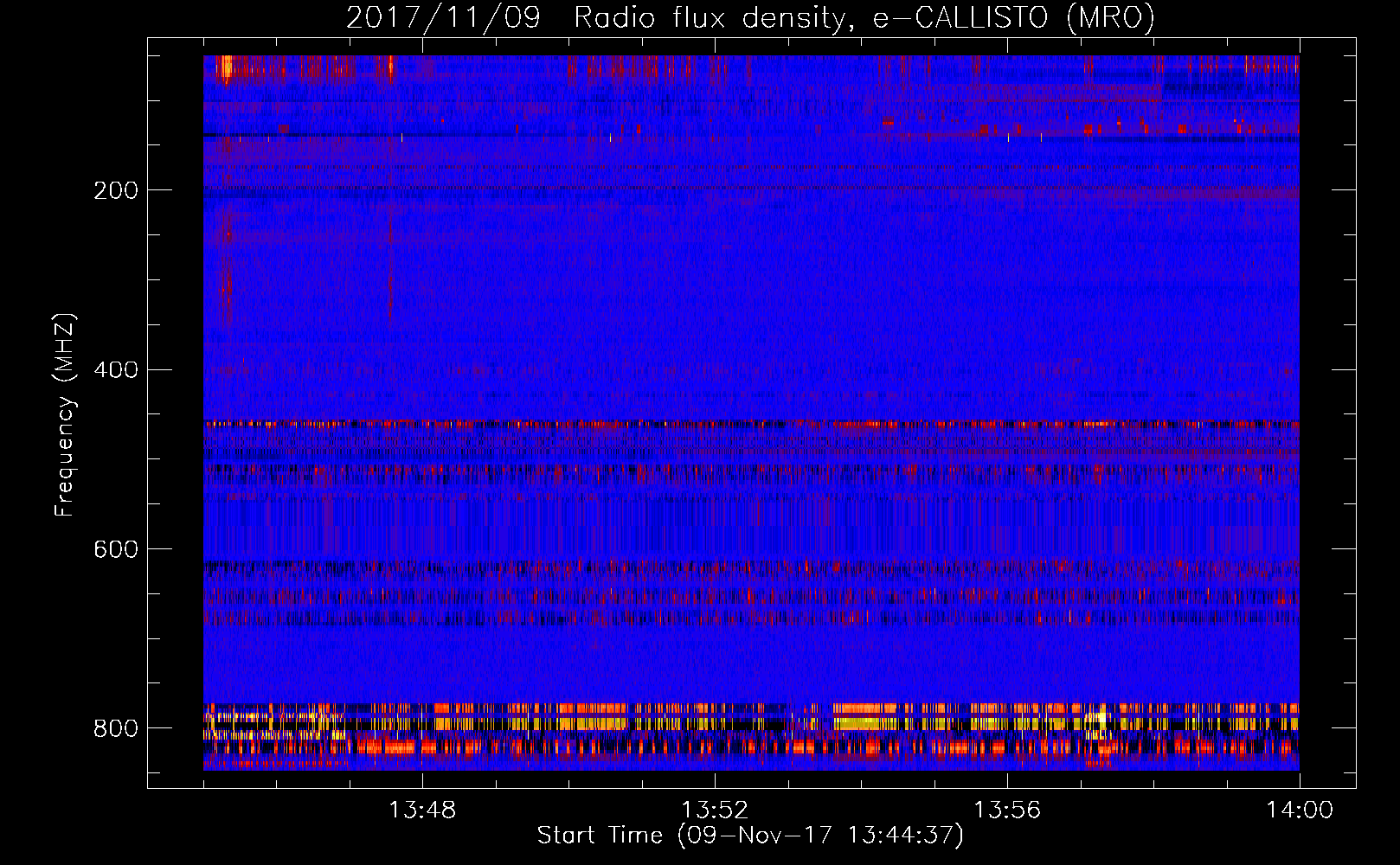Click the 'Start Time (09-Nov-17 13:44:37)' label
This screenshot has width=1400, height=865.
(x=750, y=836)
